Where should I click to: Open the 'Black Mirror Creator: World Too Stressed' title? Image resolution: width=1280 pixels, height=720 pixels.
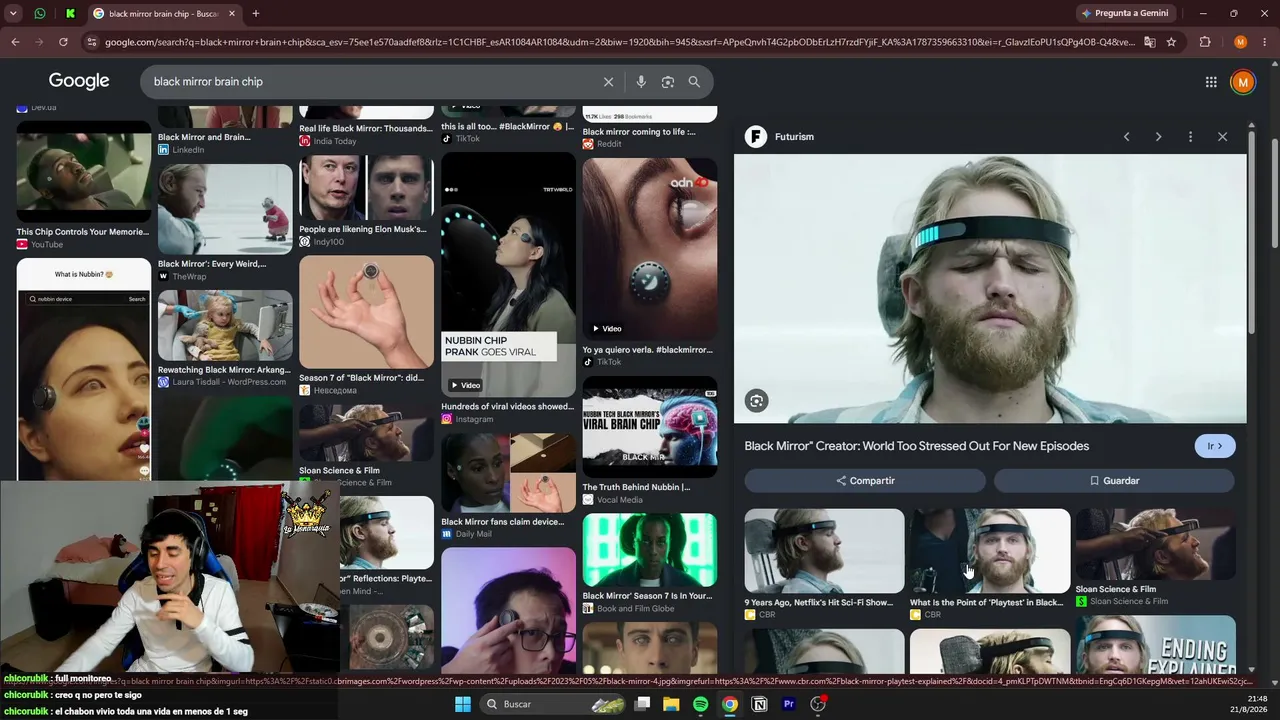coord(917,446)
